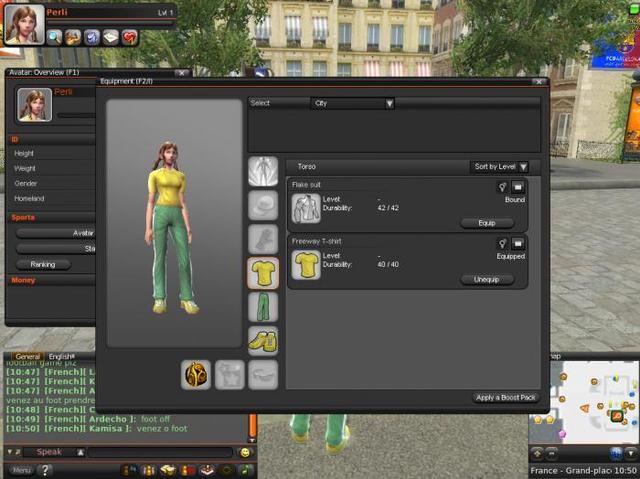The image size is (640, 479).
Task: Click the Flake suit item thumbnail
Action: click(306, 208)
